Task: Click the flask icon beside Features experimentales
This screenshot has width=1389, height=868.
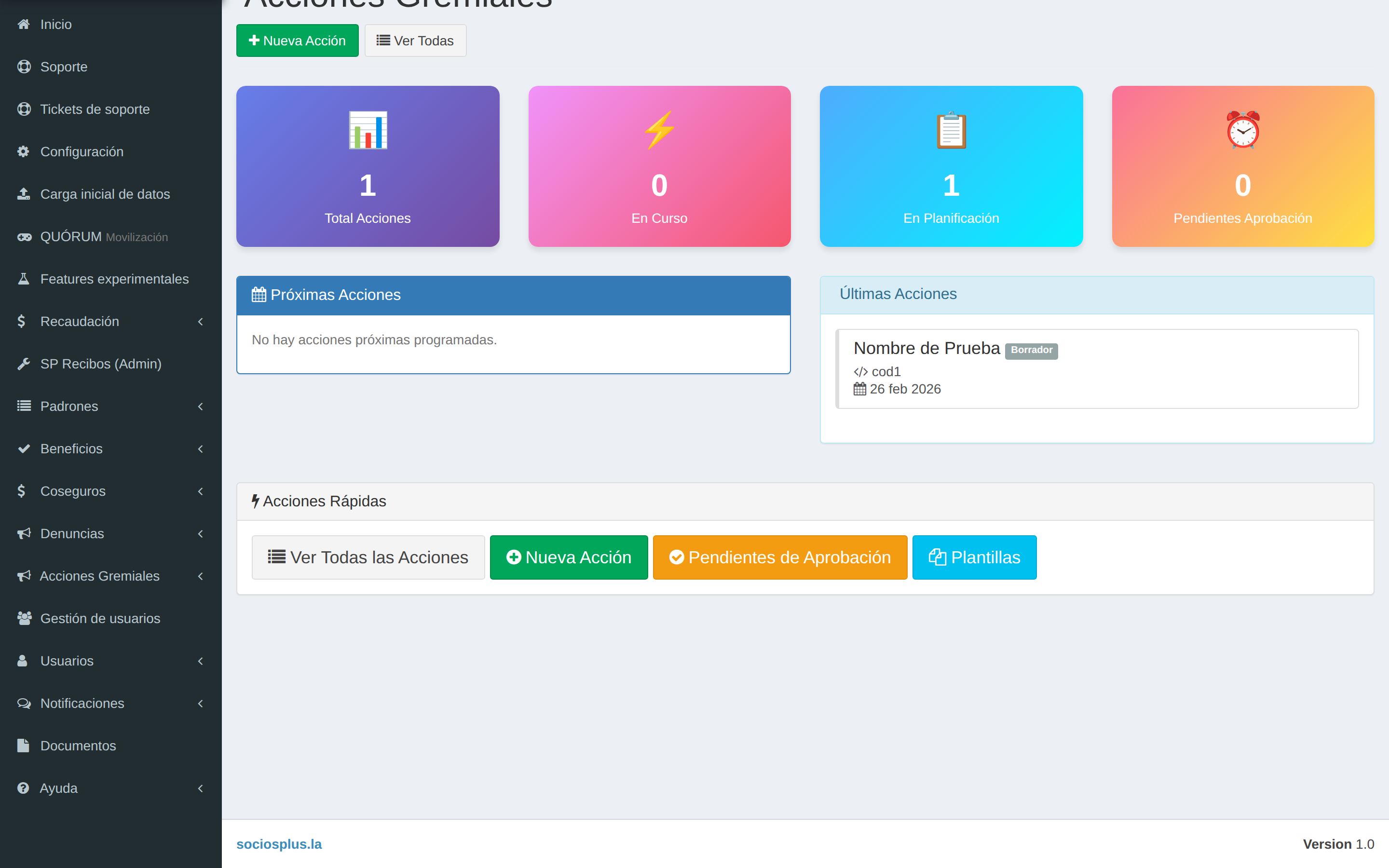Action: coord(24,279)
